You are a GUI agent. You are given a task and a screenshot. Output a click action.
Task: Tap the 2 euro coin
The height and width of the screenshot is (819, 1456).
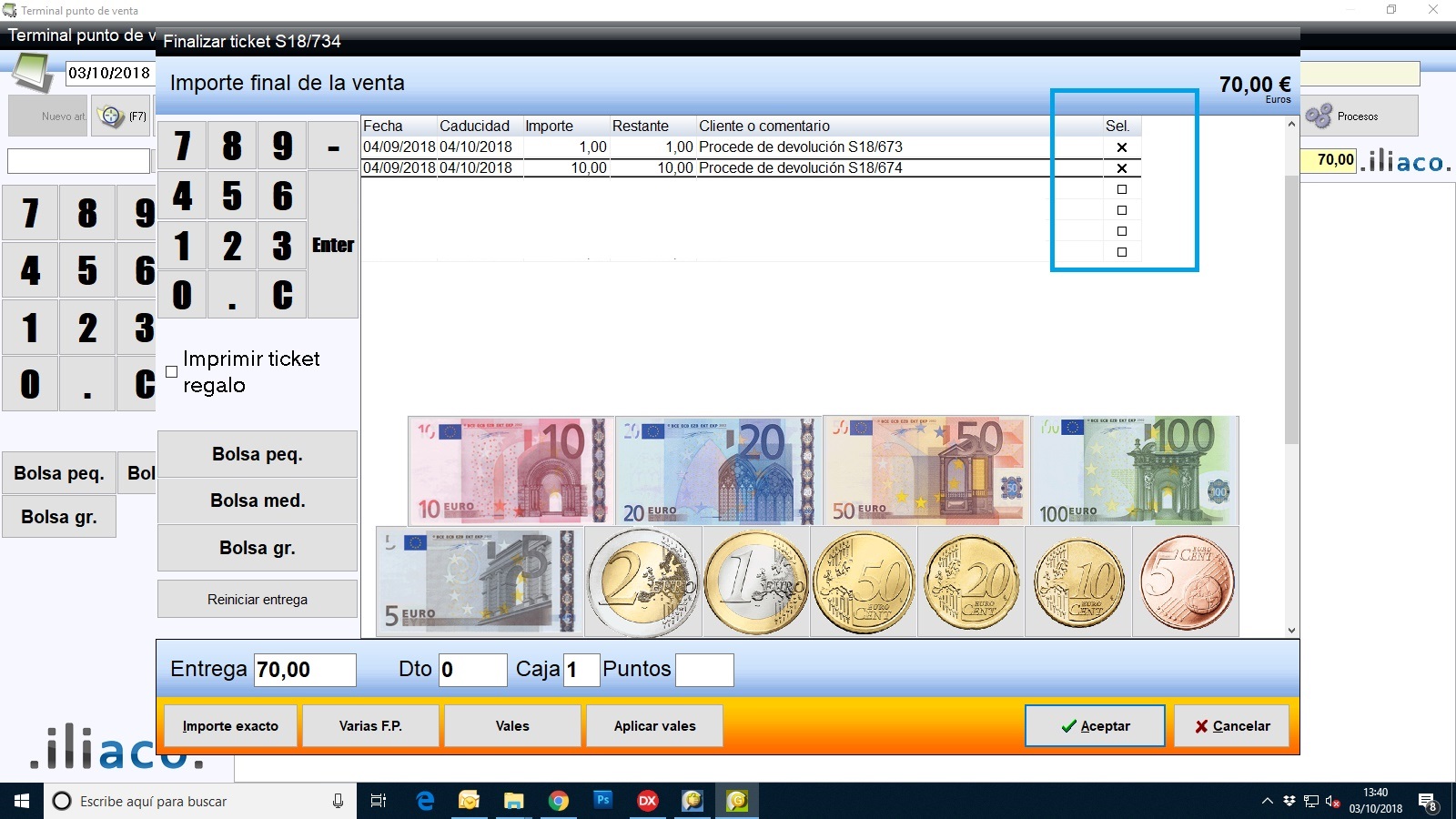(x=643, y=581)
